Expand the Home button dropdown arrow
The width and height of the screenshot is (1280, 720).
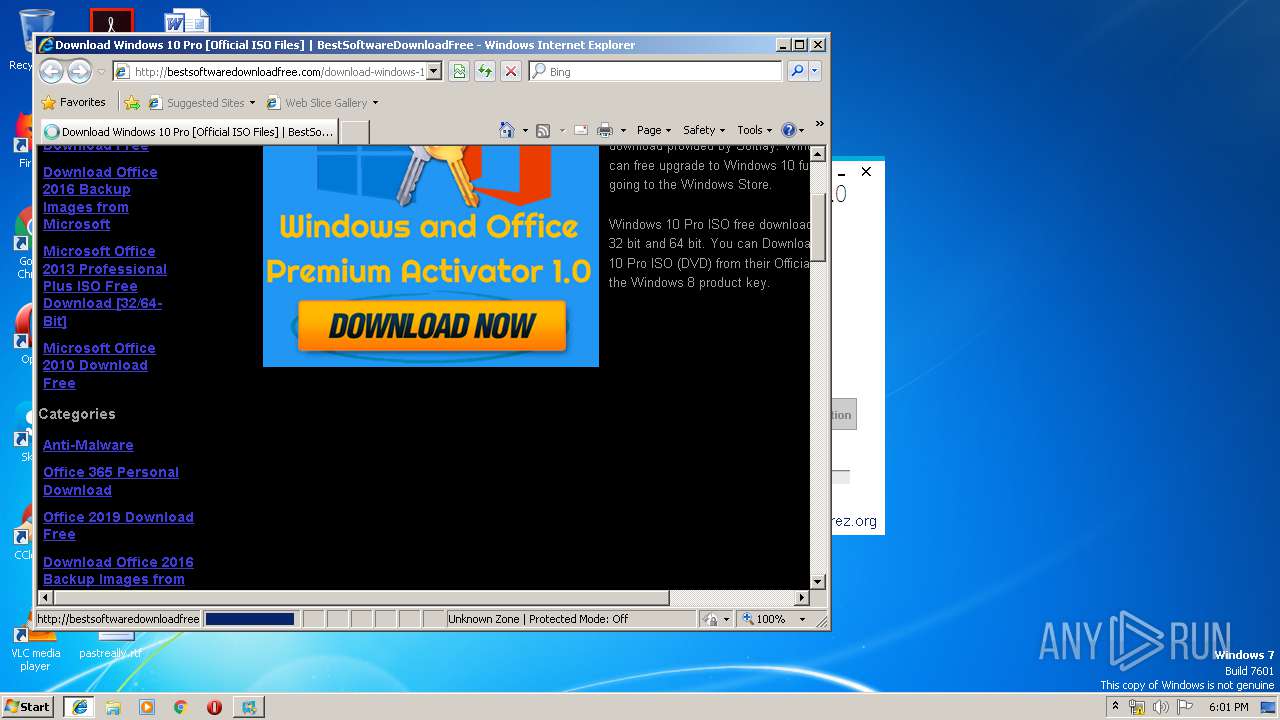pos(525,130)
